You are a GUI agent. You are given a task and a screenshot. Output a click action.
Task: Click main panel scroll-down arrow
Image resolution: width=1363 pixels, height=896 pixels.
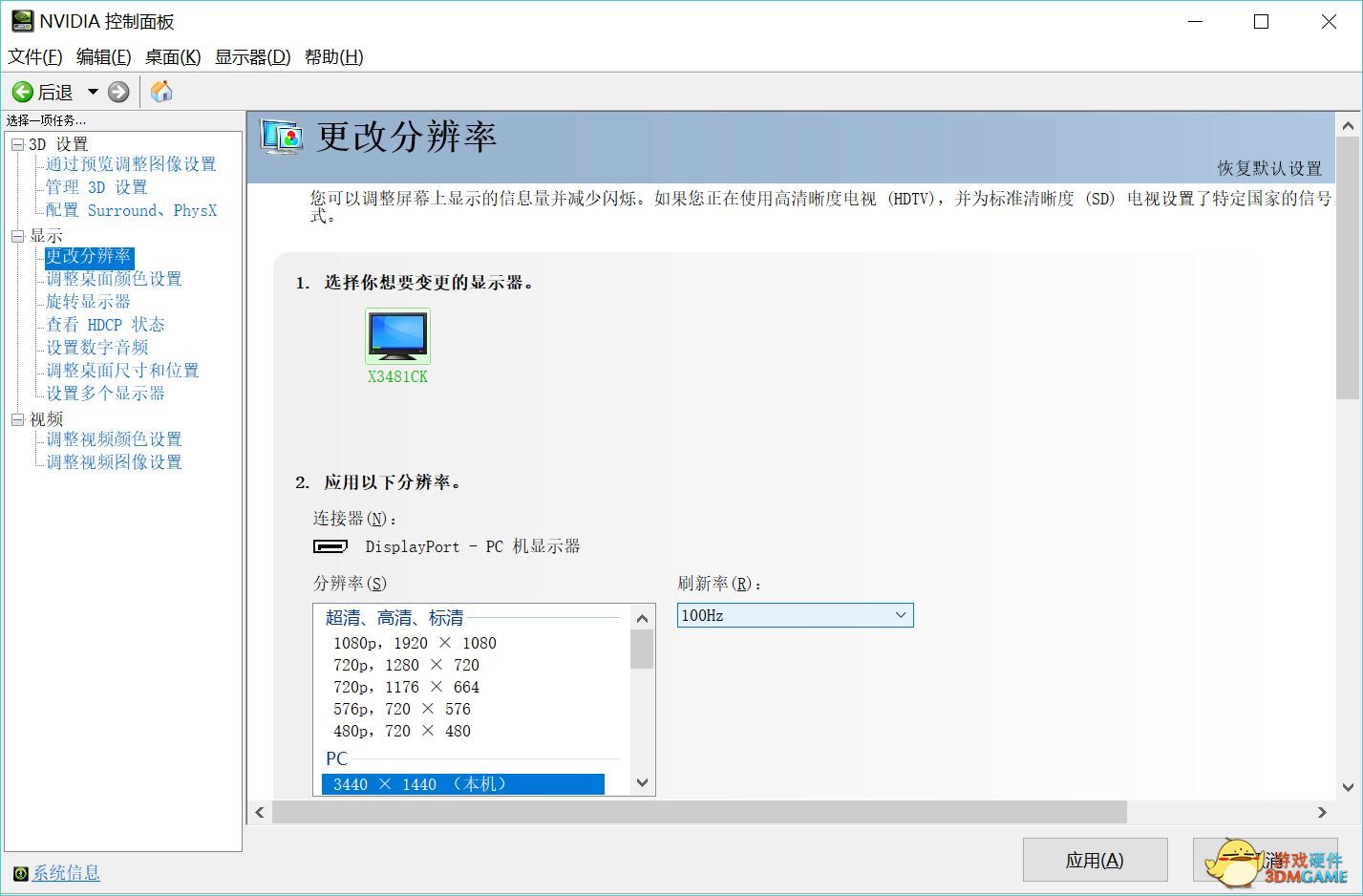click(1348, 788)
